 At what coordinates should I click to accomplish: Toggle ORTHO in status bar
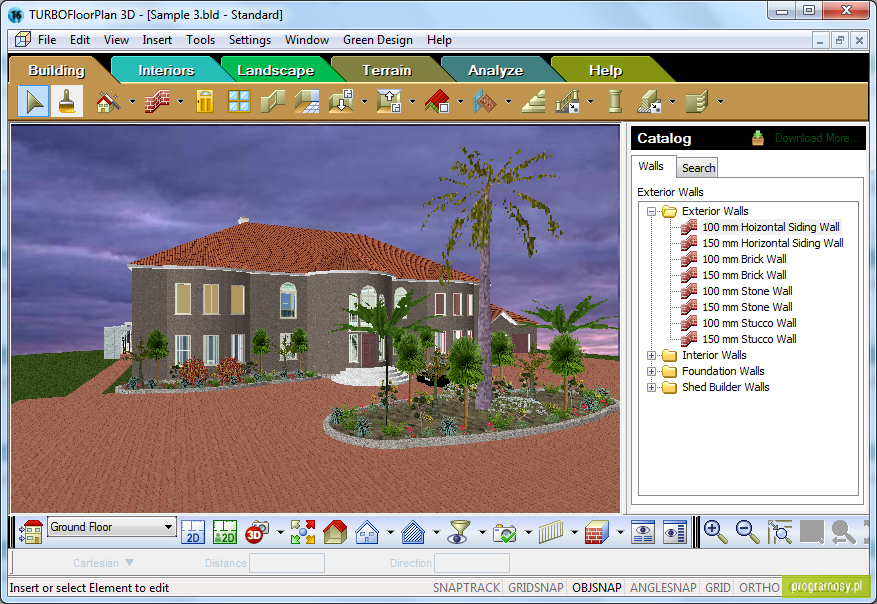[x=759, y=588]
